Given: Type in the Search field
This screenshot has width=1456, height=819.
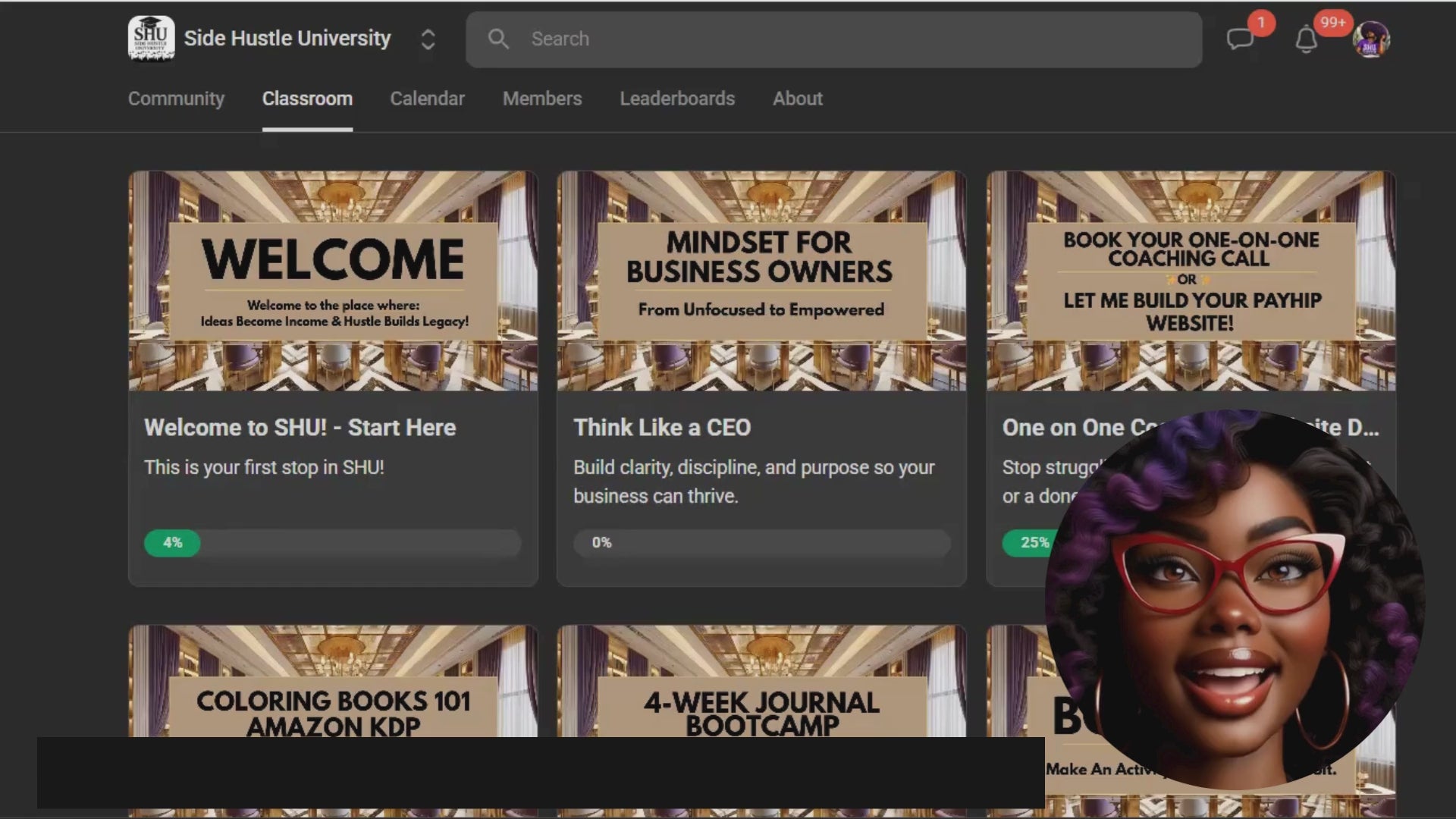Looking at the screenshot, I should click(834, 39).
